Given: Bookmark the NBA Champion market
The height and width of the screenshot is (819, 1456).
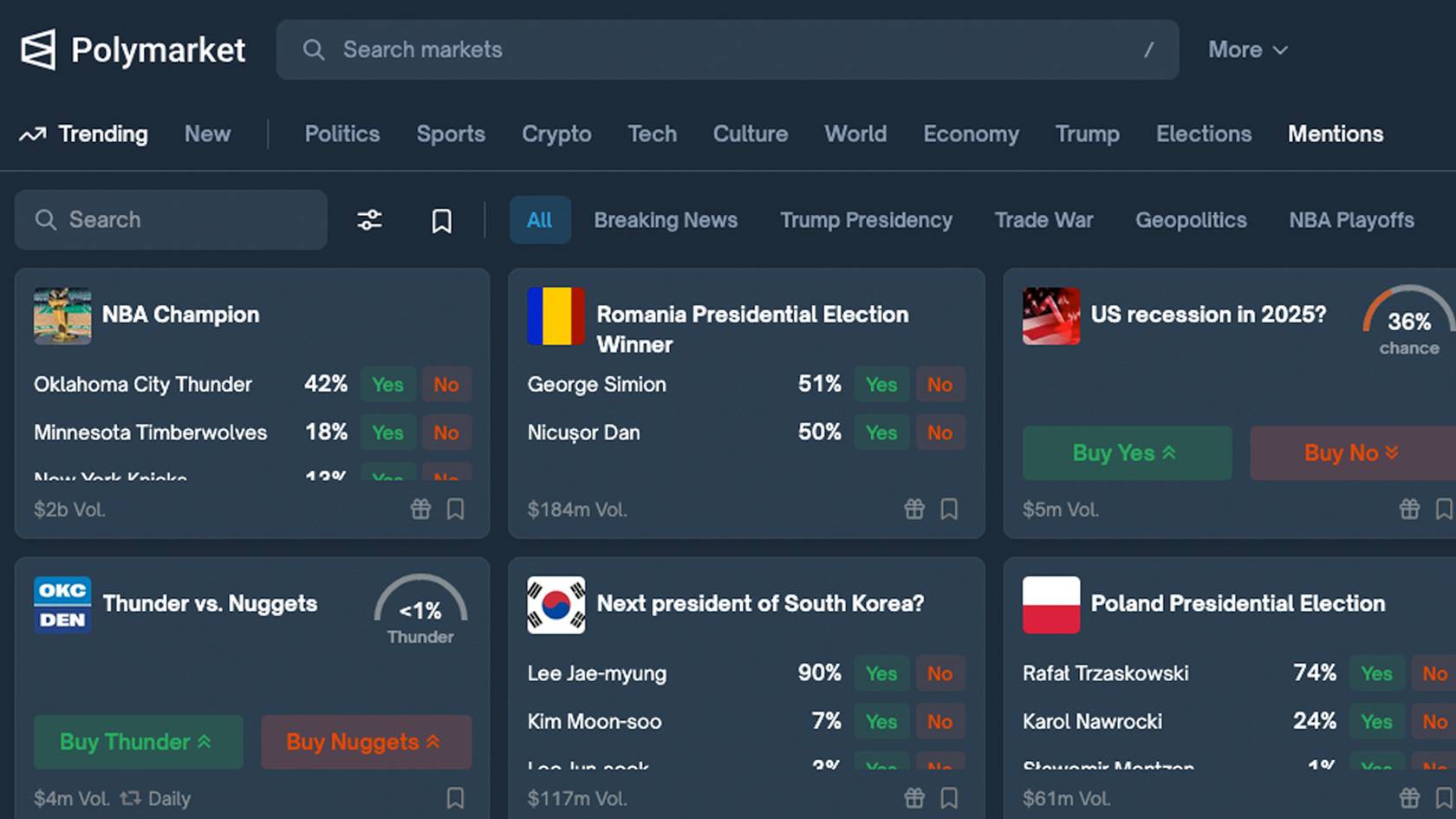Looking at the screenshot, I should coord(455,509).
